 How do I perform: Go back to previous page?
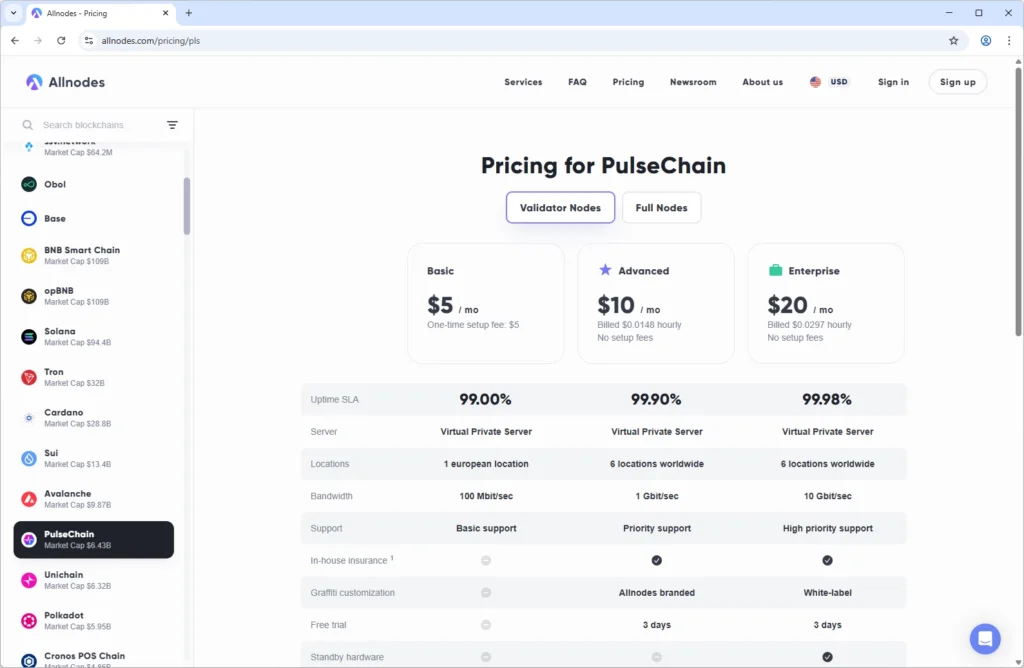(15, 40)
